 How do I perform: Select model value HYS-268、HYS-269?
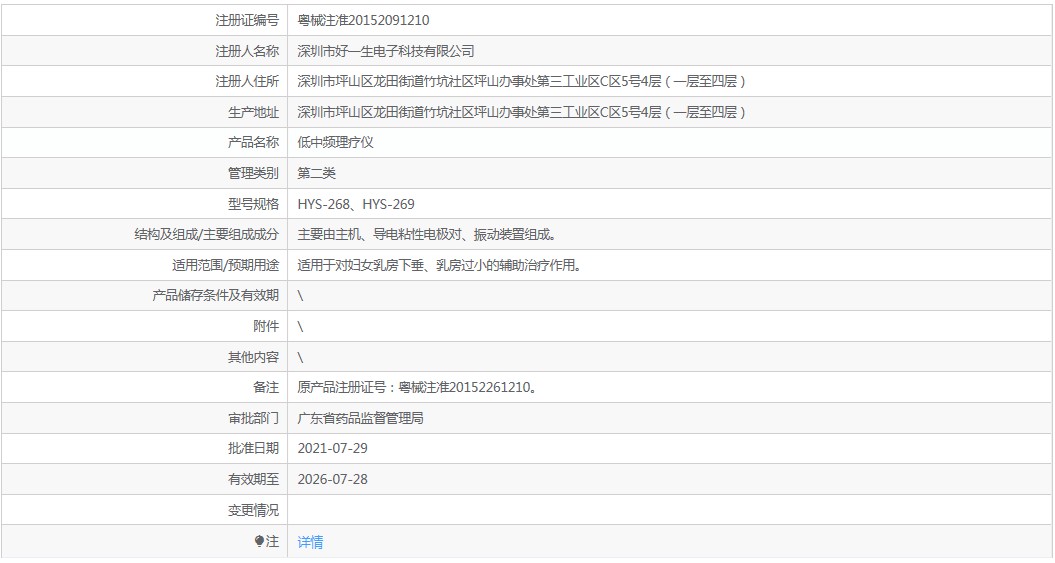356,204
